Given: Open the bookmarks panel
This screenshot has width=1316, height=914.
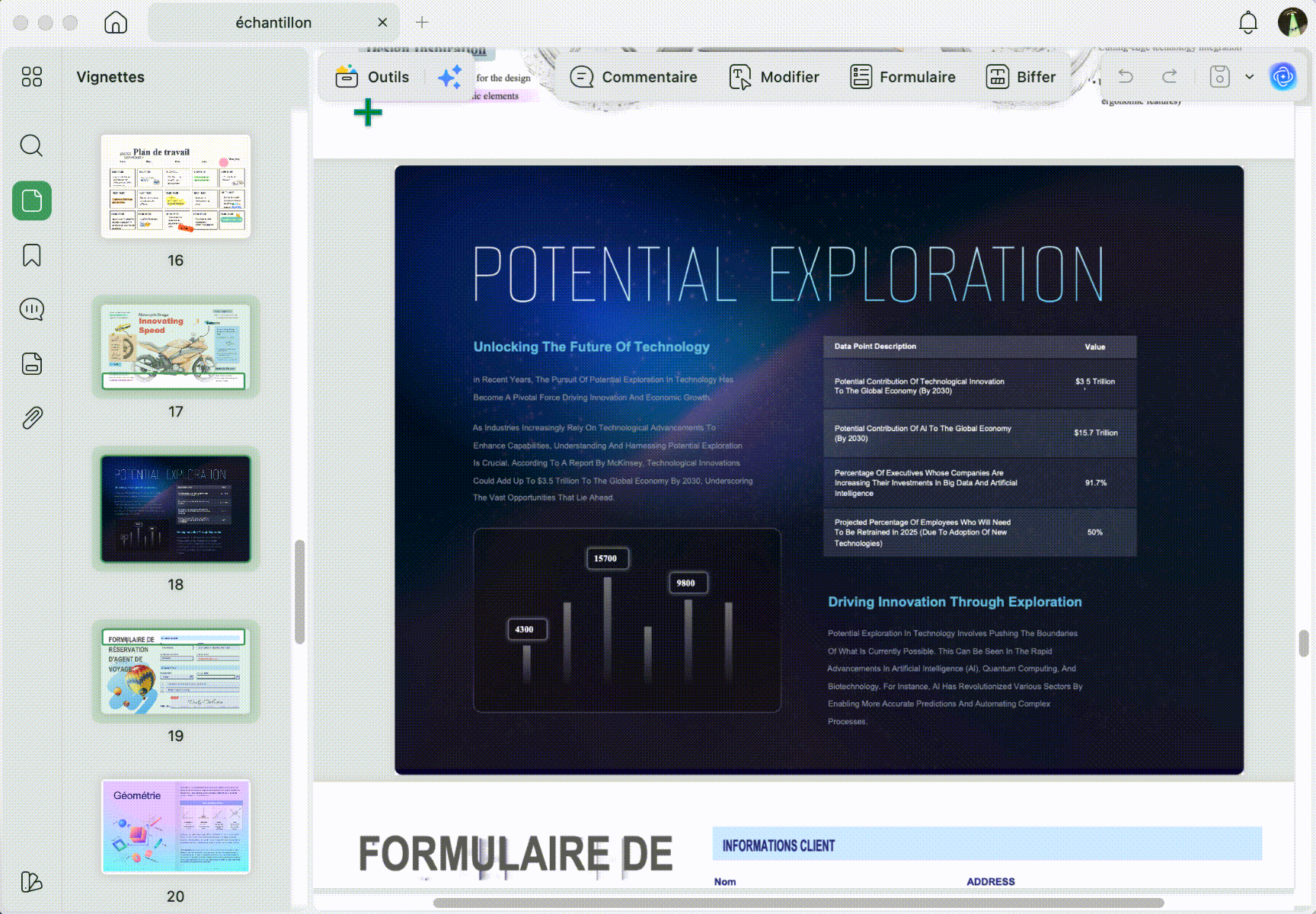Looking at the screenshot, I should tap(31, 255).
